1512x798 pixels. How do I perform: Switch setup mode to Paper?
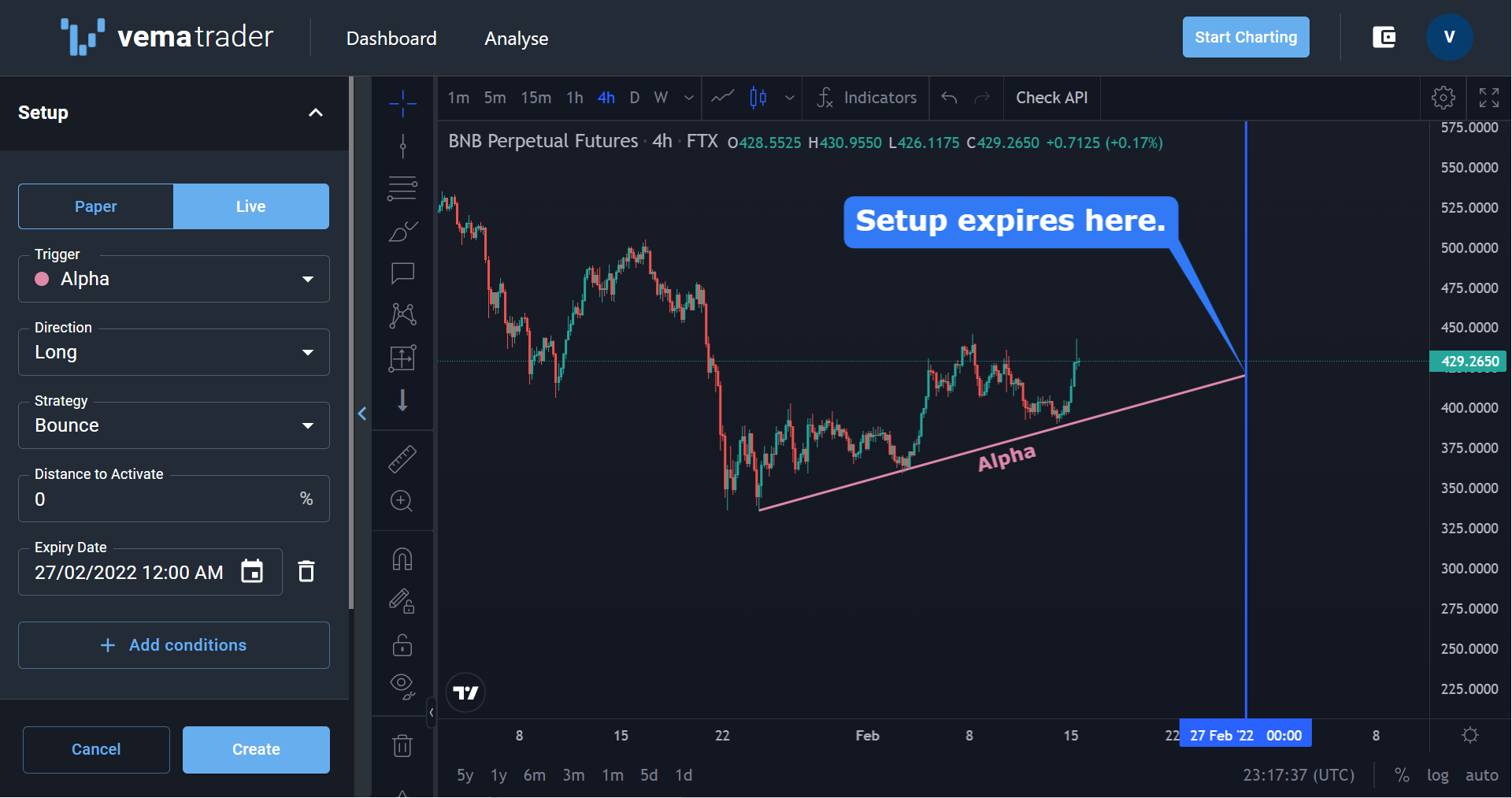coord(96,206)
